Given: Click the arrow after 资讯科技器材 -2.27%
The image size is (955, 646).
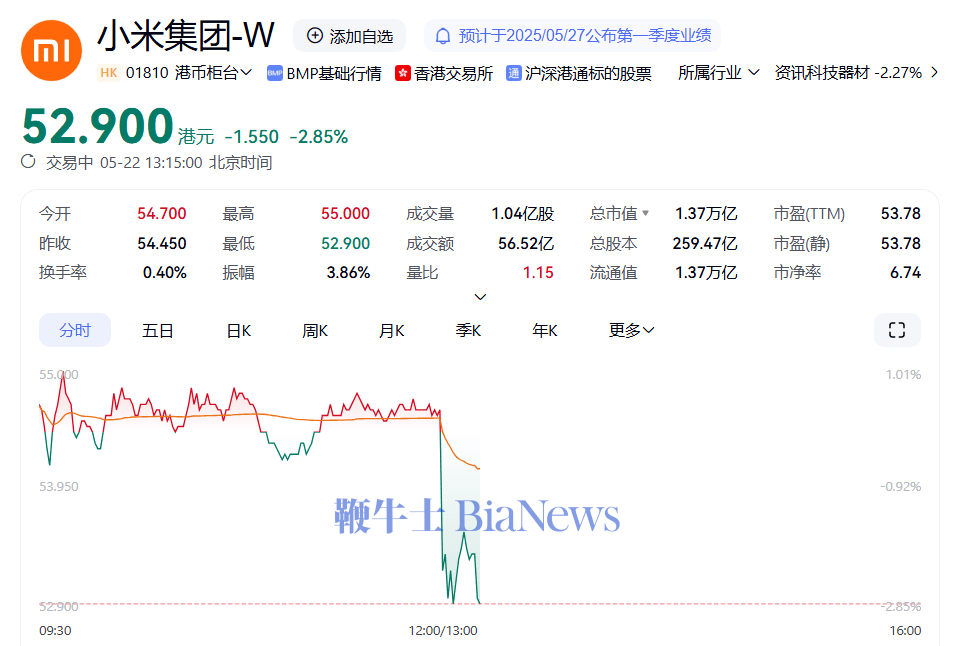Looking at the screenshot, I should [934, 73].
